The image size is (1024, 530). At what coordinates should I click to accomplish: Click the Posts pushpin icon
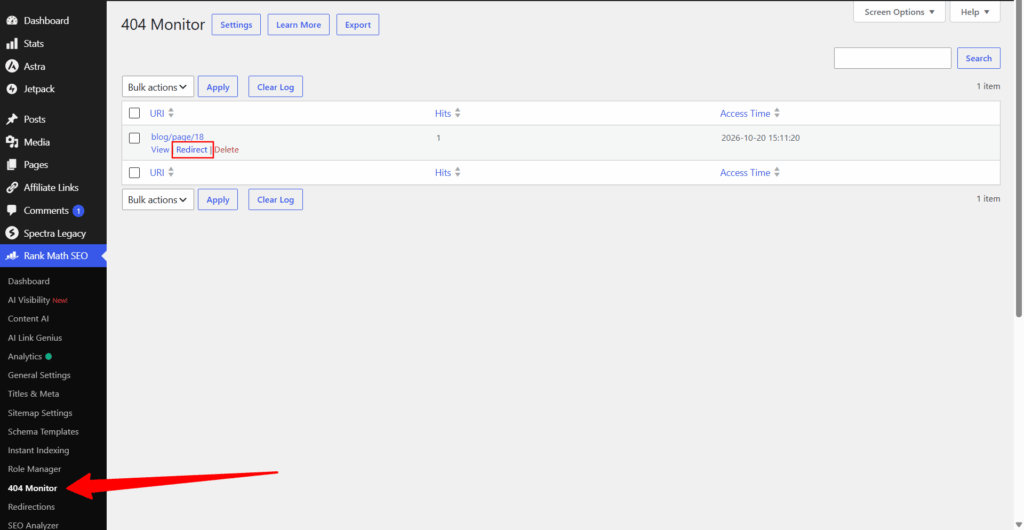[x=12, y=119]
